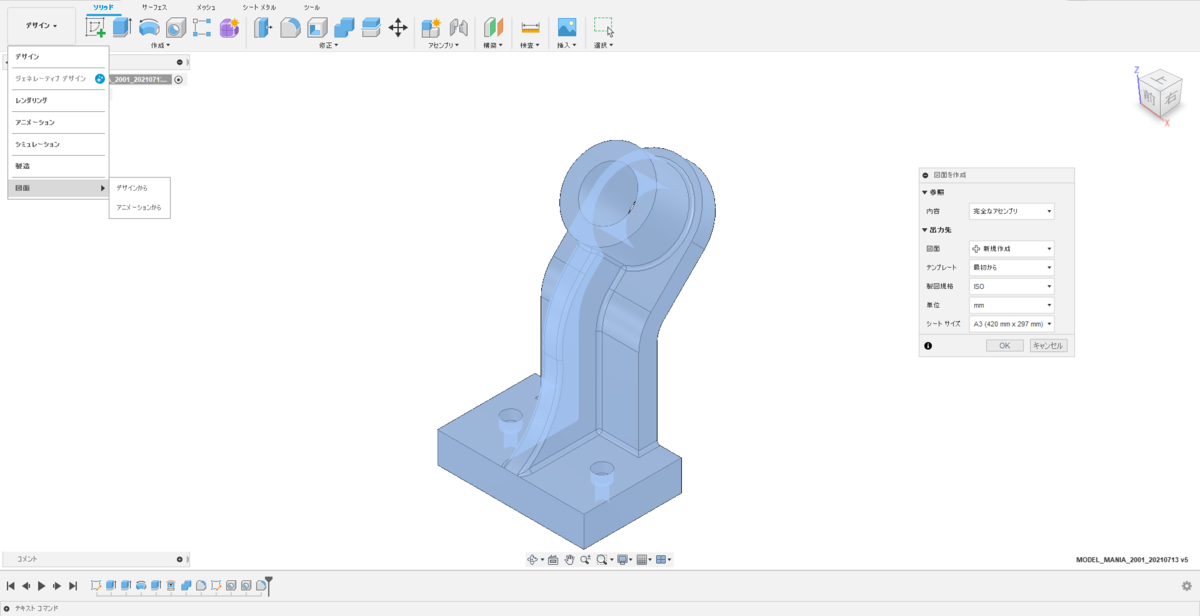The width and height of the screenshot is (1200, 616).
Task: Open the アセンブリ panel dropdown
Action: pyautogui.click(x=444, y=45)
